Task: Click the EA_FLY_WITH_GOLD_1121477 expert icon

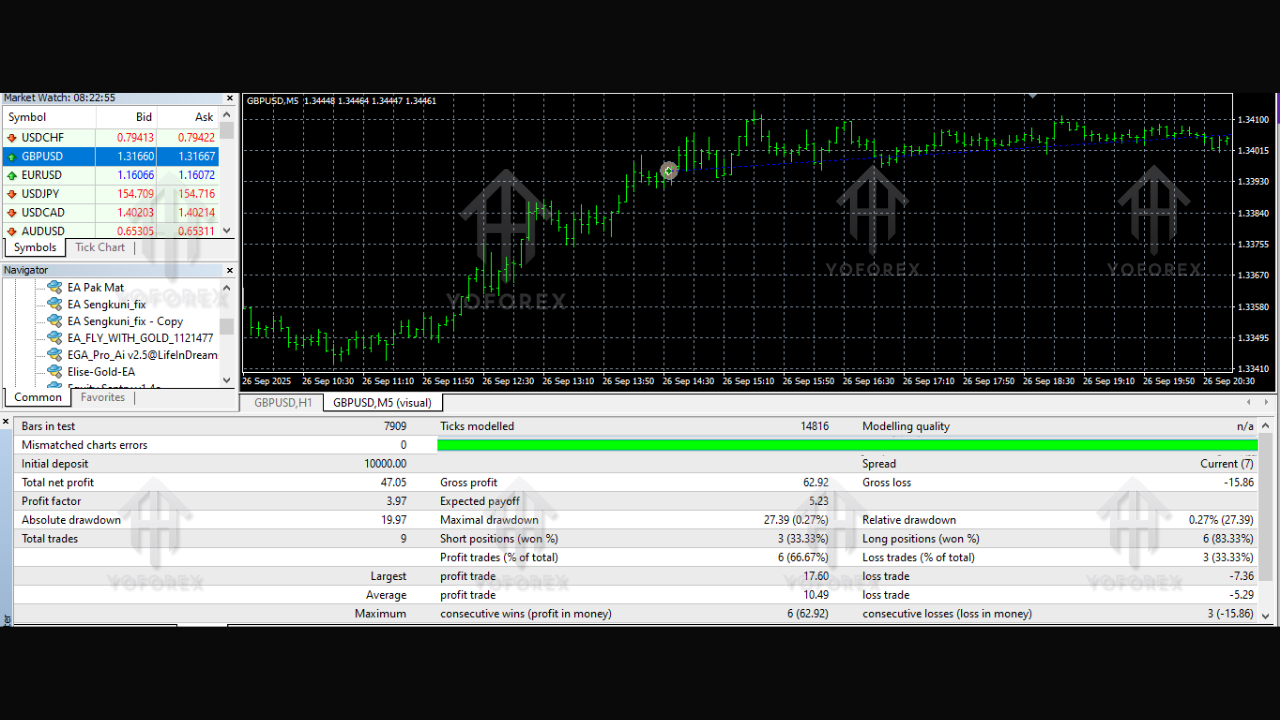Action: pos(55,339)
